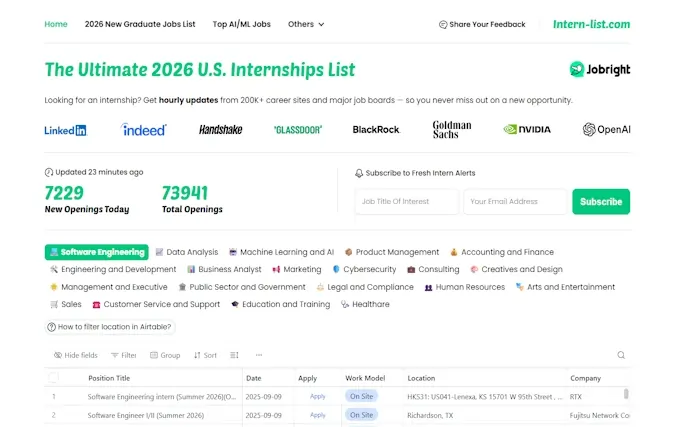Image resolution: width=695 pixels, height=427 pixels.
Task: Focus the Job Title Of Interest field
Action: pos(406,201)
